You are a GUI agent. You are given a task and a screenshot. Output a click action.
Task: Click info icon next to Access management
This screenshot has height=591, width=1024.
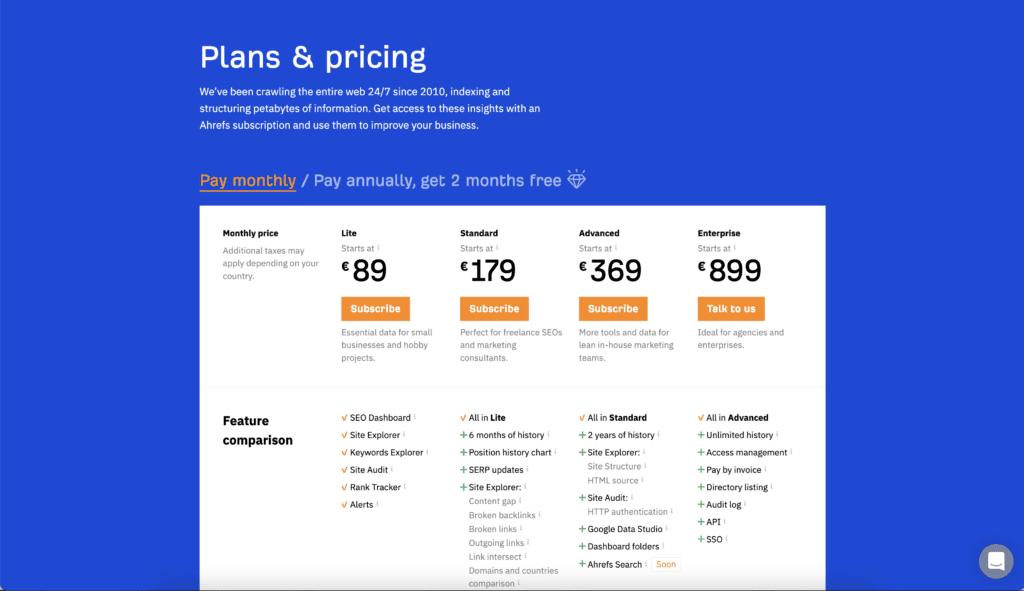coord(793,452)
